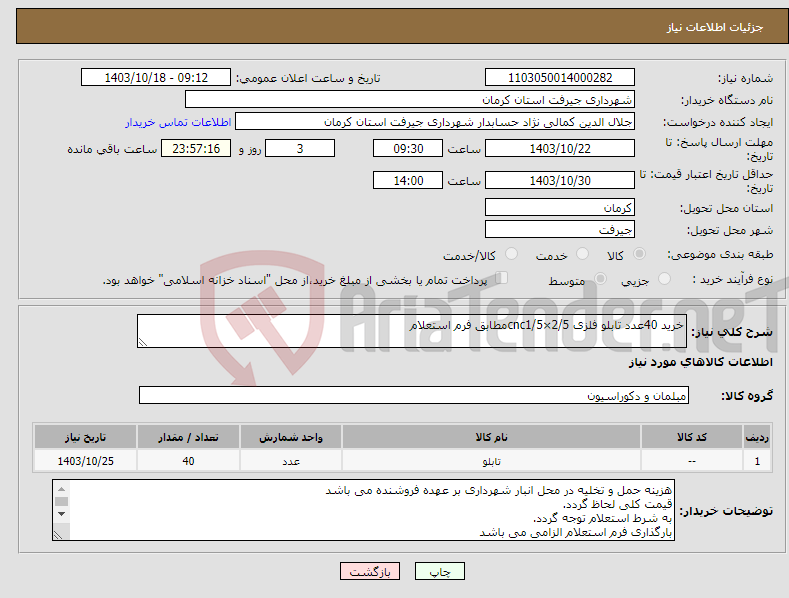Image resolution: width=789 pixels, height=598 pixels.
Task: Click the down arrow in buyer notes scrollbar
Action: pyautogui.click(x=61, y=514)
